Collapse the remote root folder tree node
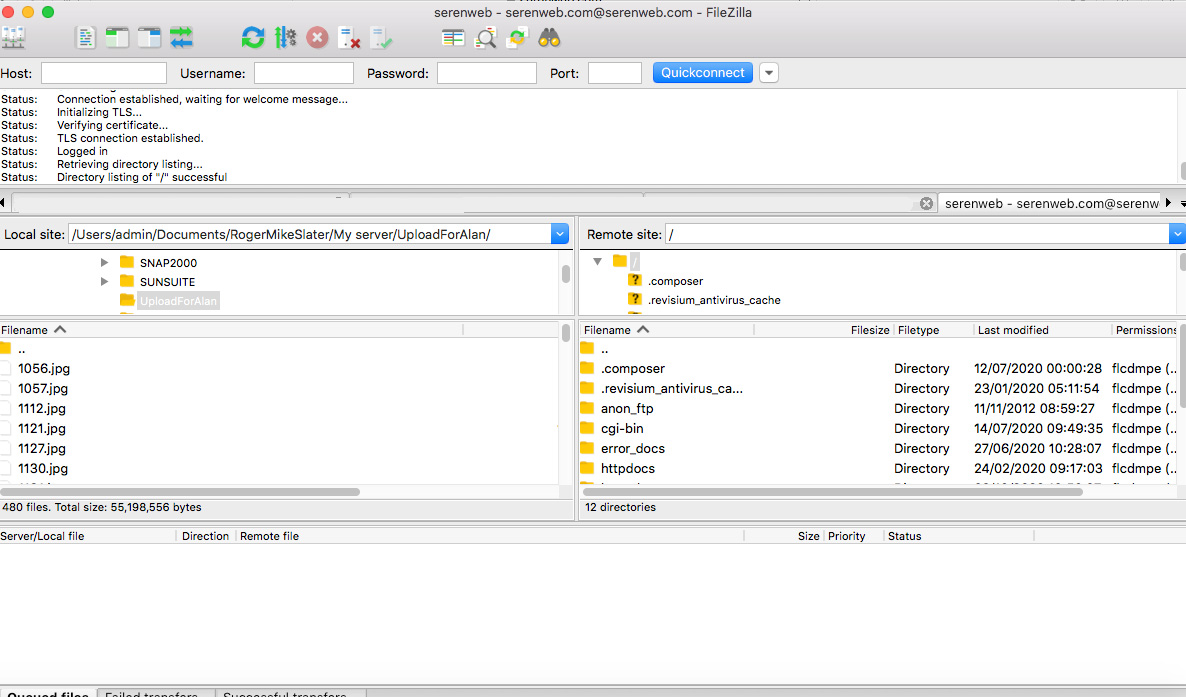Image resolution: width=1186 pixels, height=697 pixels. point(598,261)
